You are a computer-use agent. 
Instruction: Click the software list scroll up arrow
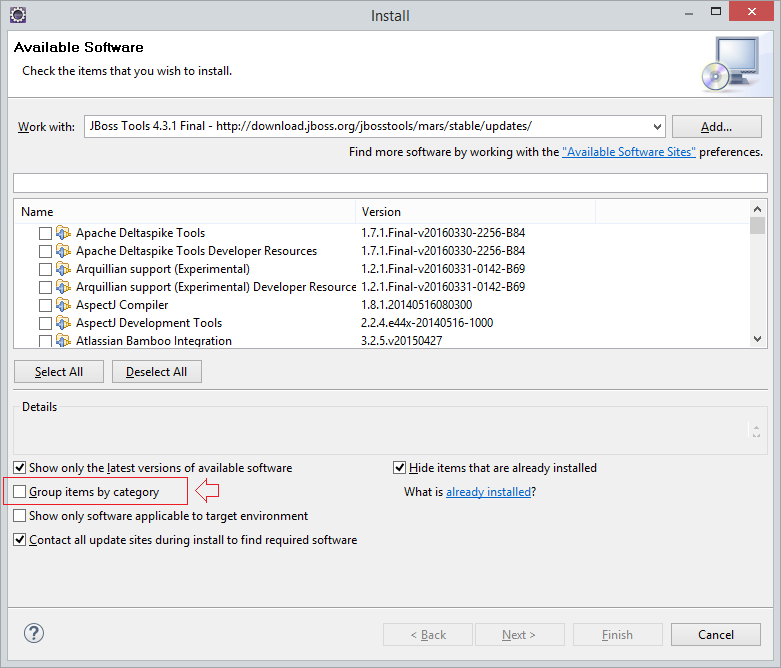tap(757, 209)
